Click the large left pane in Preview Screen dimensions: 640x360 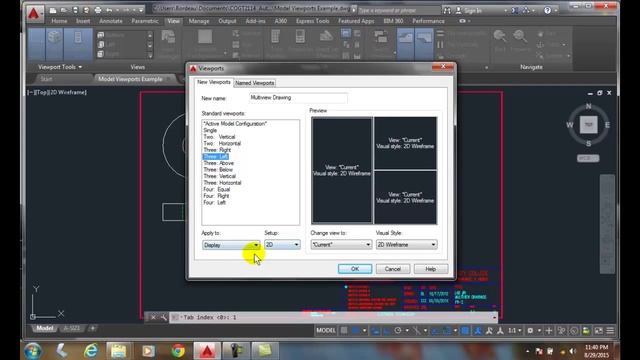pos(342,170)
